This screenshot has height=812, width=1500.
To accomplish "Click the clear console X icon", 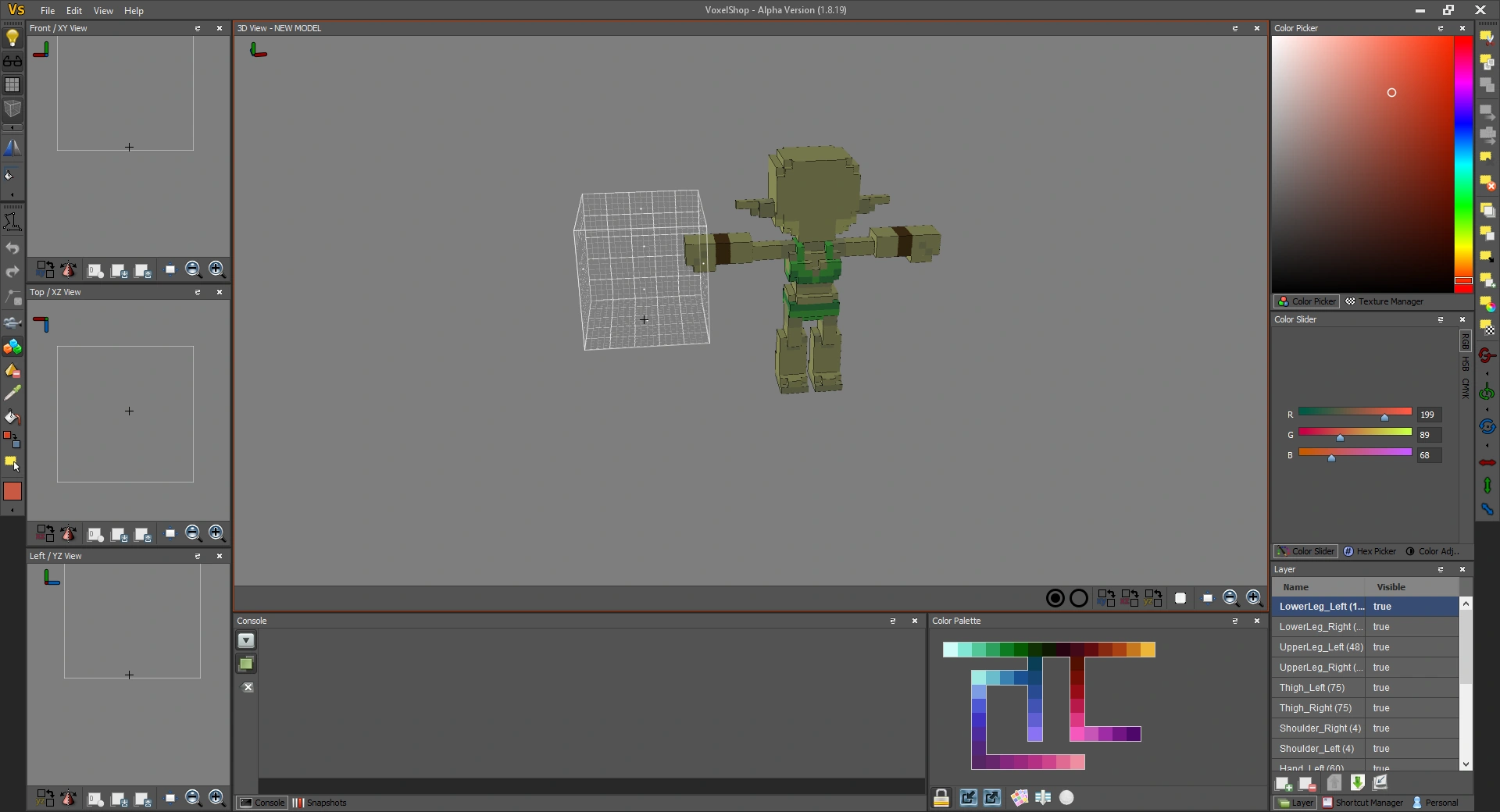I will 247,687.
